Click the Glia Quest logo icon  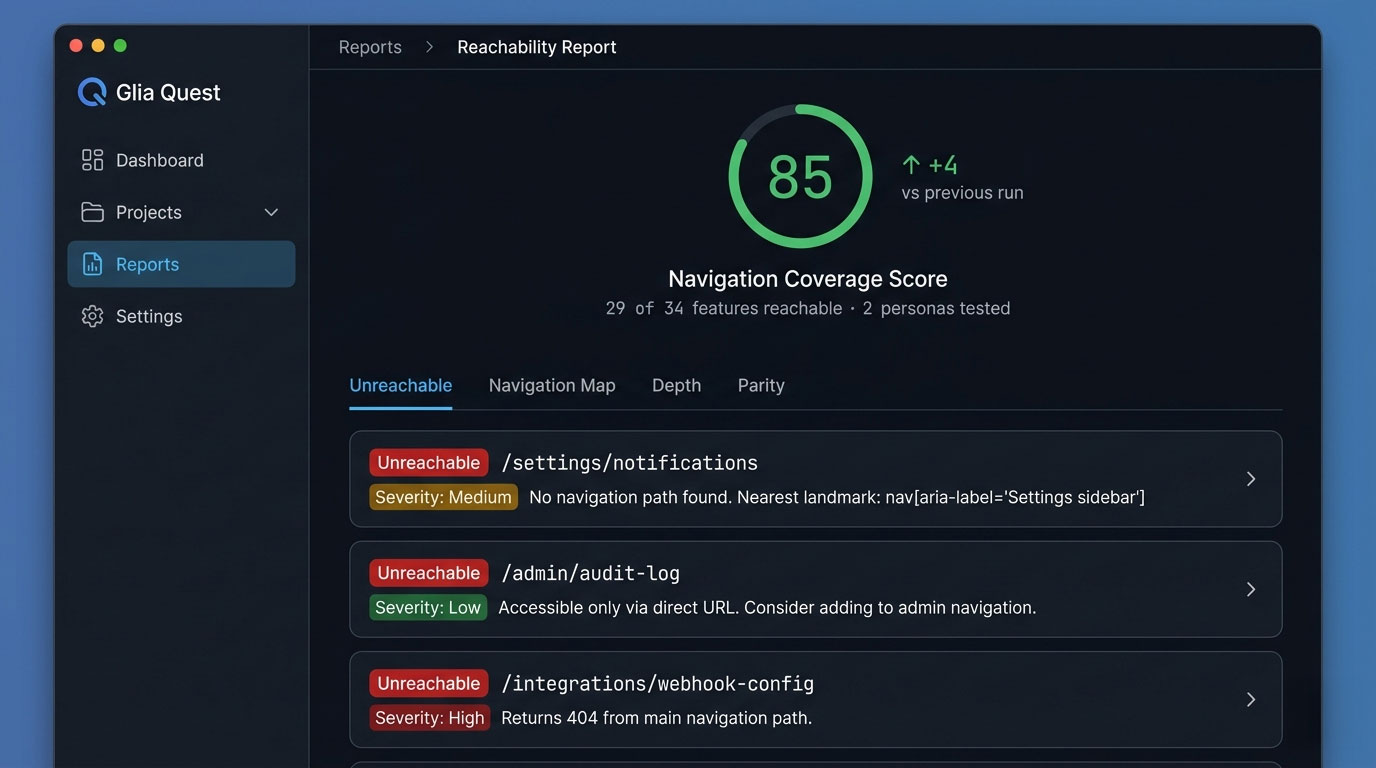pyautogui.click(x=92, y=92)
